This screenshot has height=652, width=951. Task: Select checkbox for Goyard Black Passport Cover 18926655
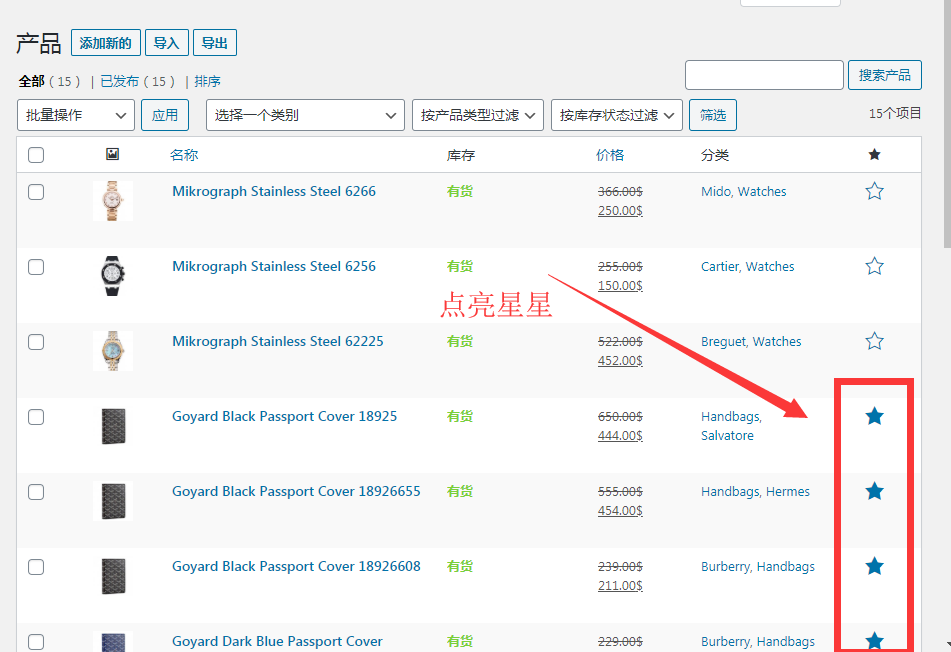click(36, 492)
